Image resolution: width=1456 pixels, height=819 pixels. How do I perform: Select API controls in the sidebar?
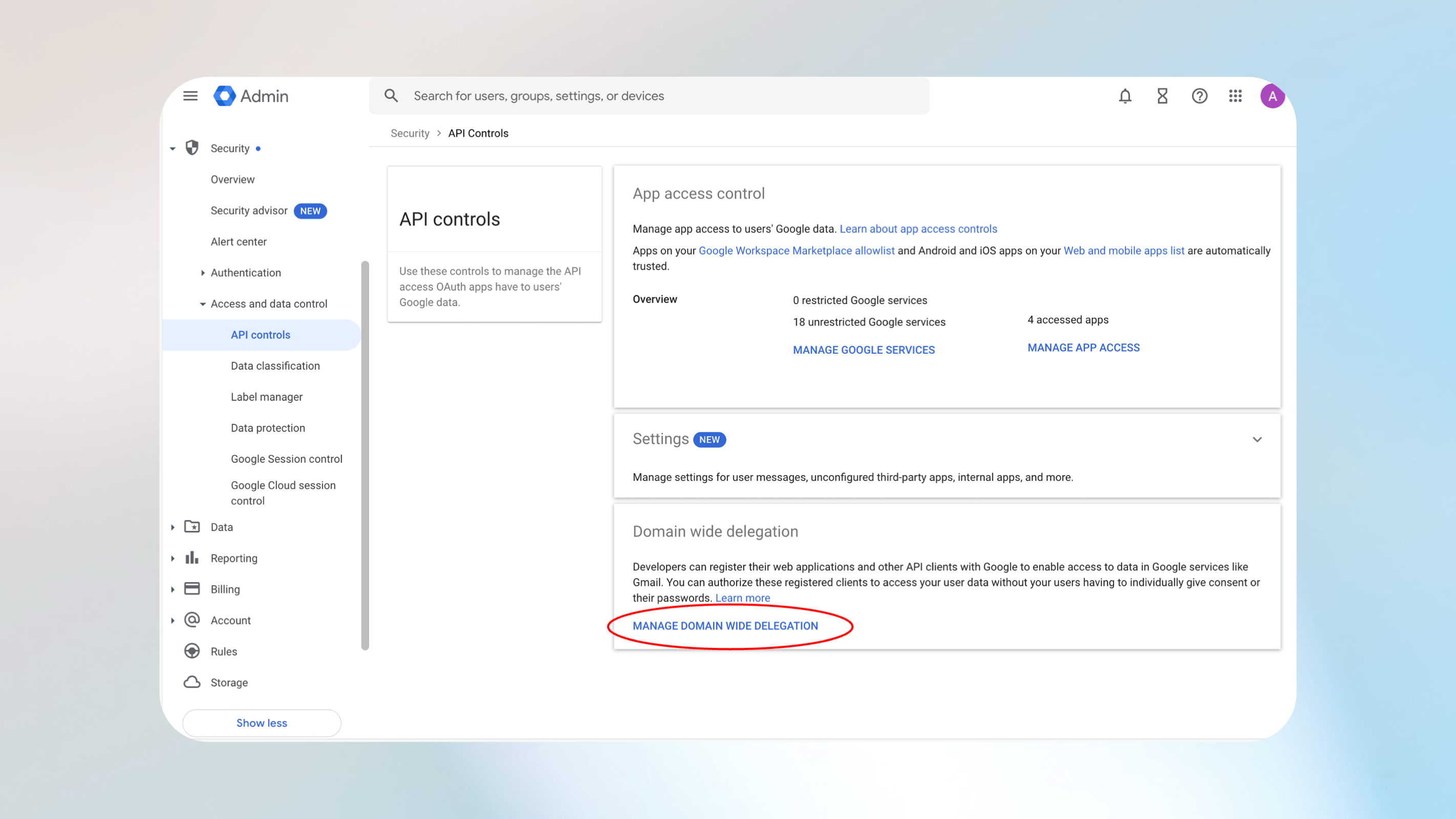(260, 335)
